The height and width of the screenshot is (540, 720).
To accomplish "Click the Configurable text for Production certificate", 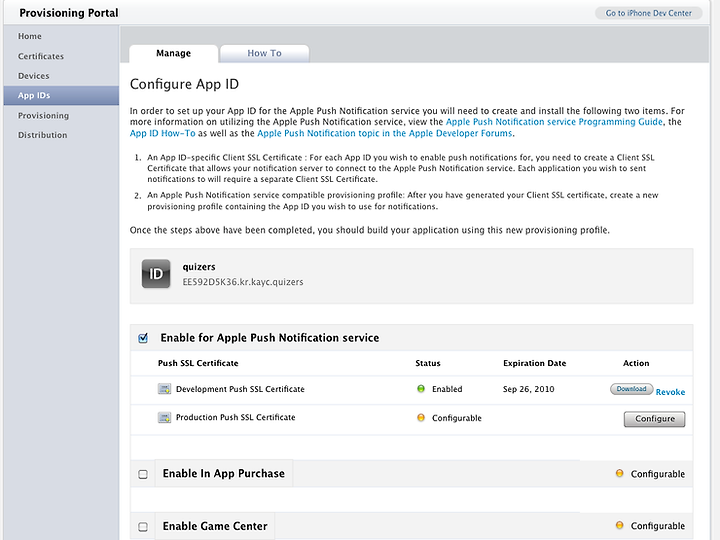I will click(x=457, y=418).
